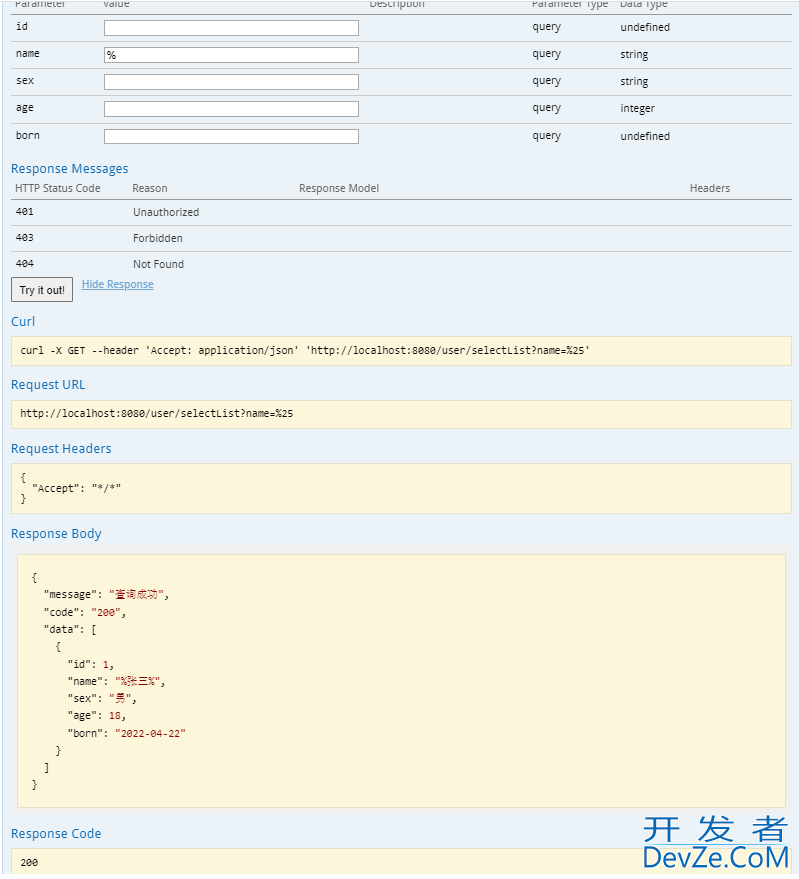Click the HTTP Status Code column header
Viewport: 799px width, 879px height.
[58, 188]
